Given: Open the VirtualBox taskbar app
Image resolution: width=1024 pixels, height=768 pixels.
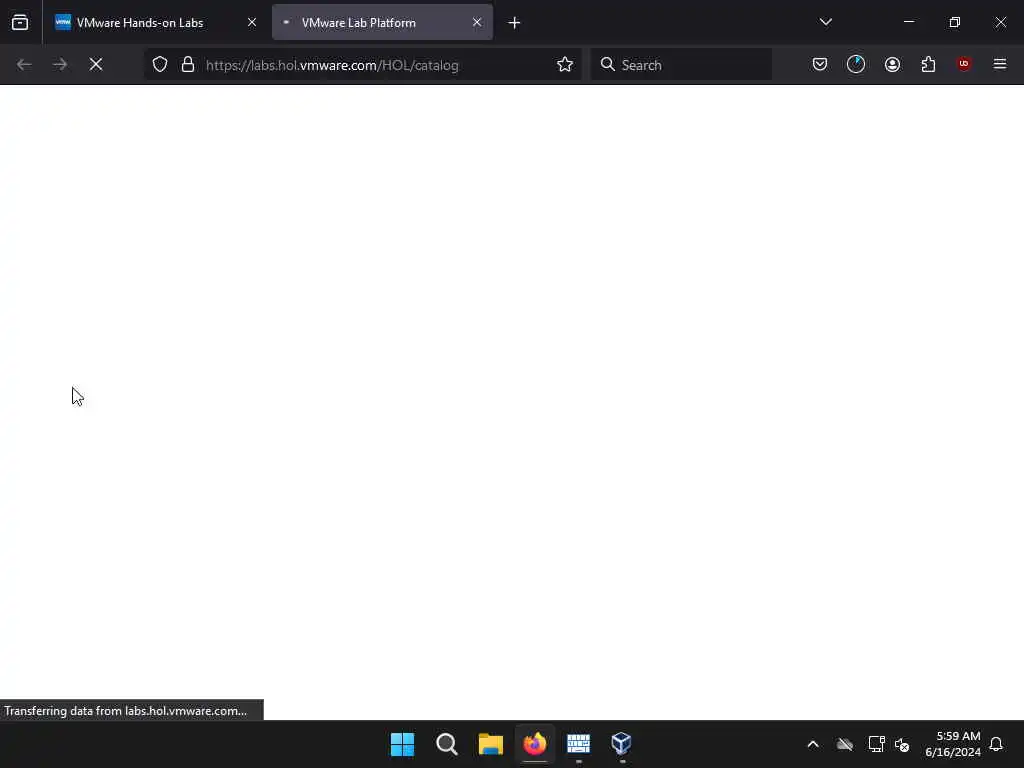Looking at the screenshot, I should tap(622, 744).
